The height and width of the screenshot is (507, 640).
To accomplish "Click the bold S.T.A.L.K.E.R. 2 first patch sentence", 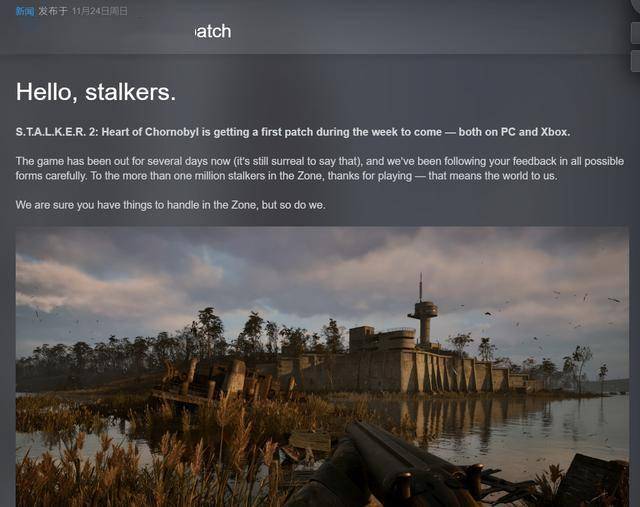I will [293, 132].
